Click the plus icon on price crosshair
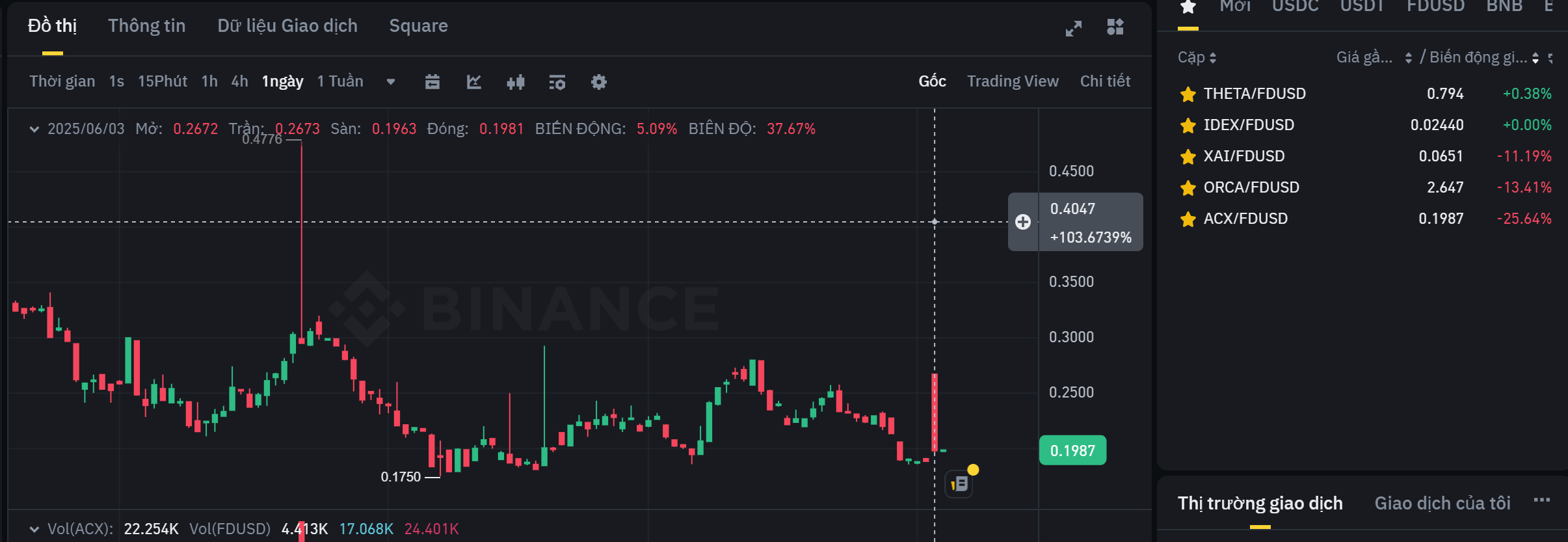 [x=1023, y=222]
